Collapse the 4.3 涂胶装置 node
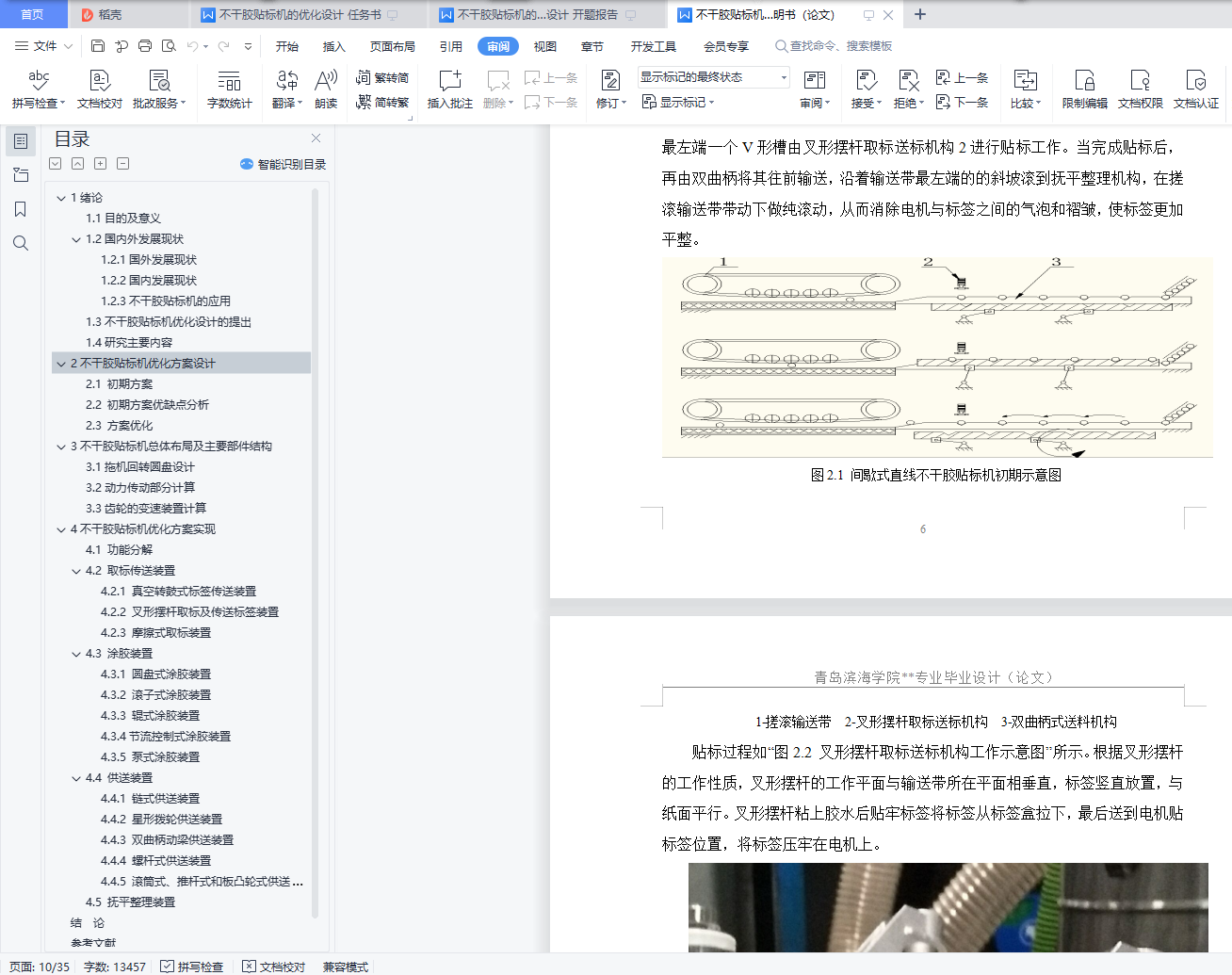Viewport: 1232px width, 975px height. pyautogui.click(x=76, y=654)
